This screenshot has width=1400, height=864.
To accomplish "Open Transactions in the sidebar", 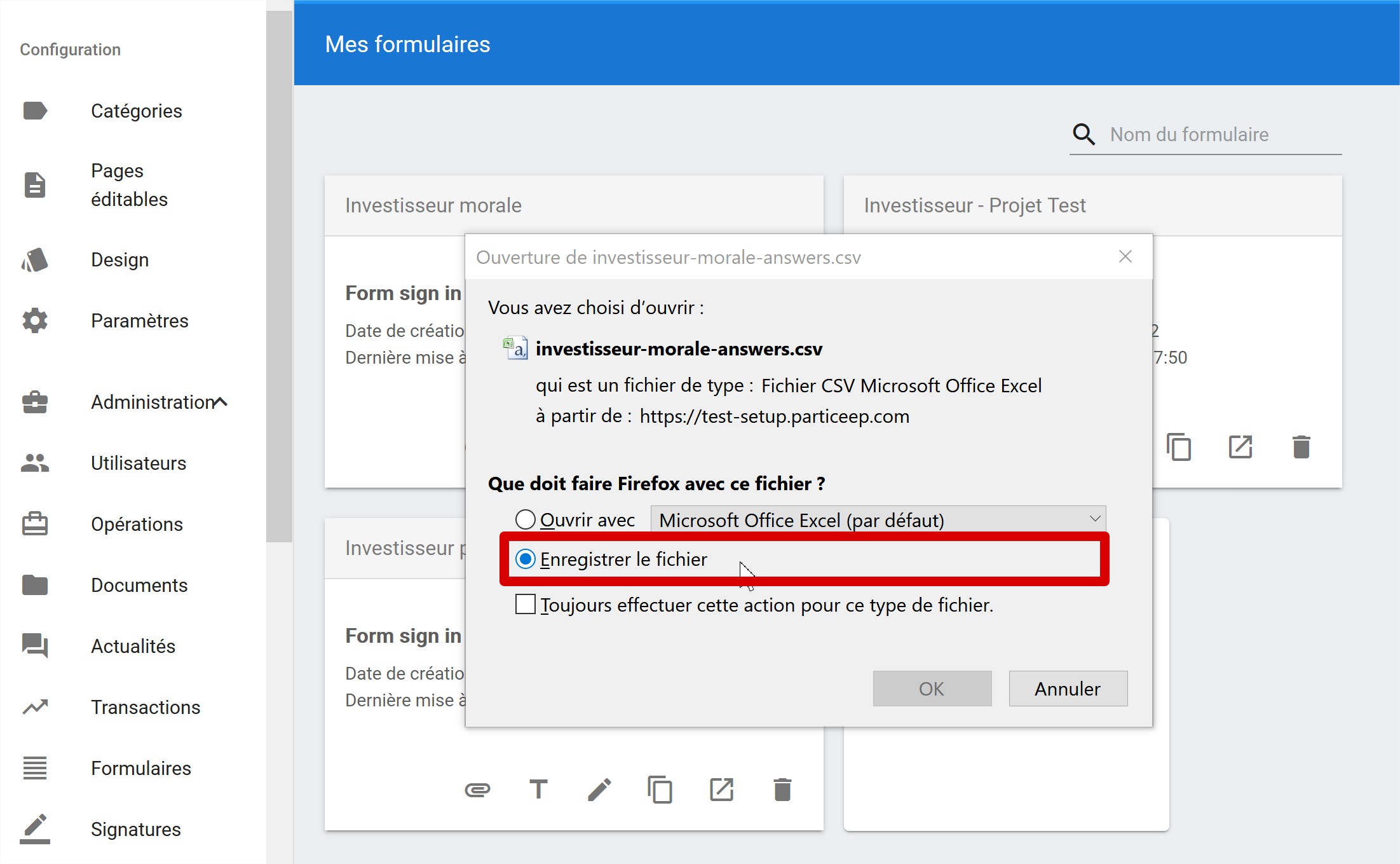I will click(x=146, y=707).
